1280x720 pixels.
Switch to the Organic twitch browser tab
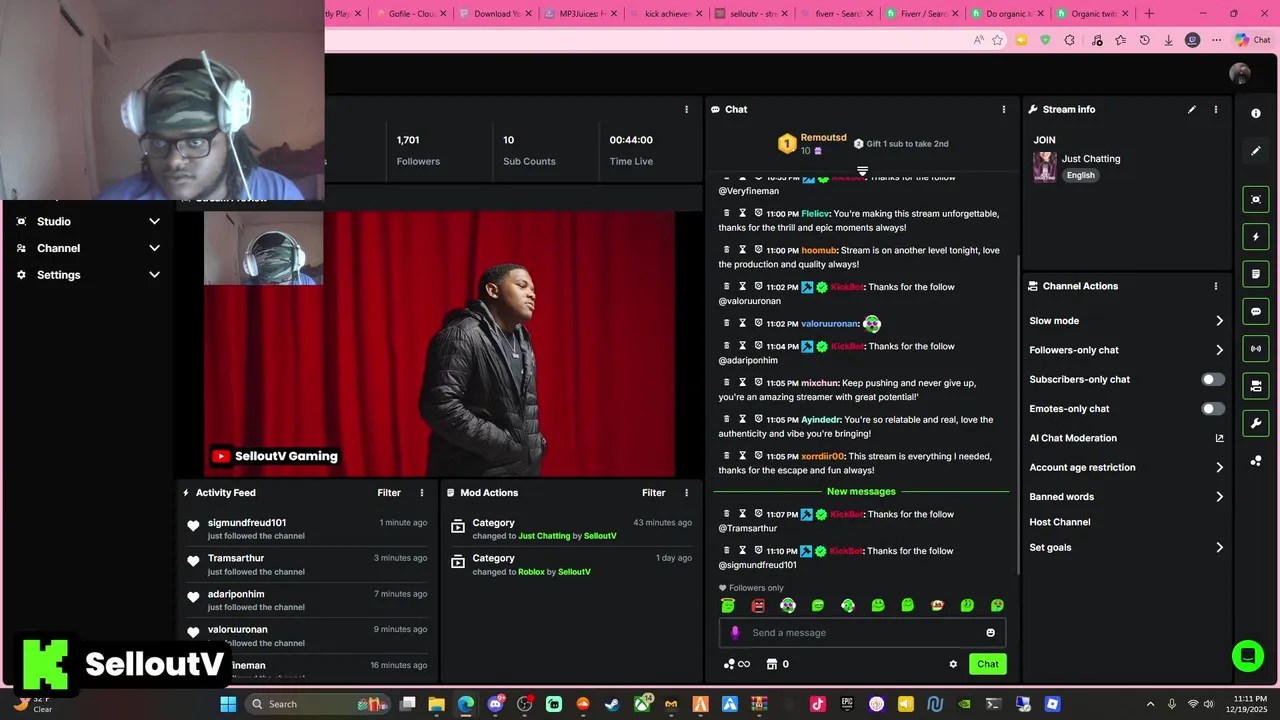tap(1093, 13)
